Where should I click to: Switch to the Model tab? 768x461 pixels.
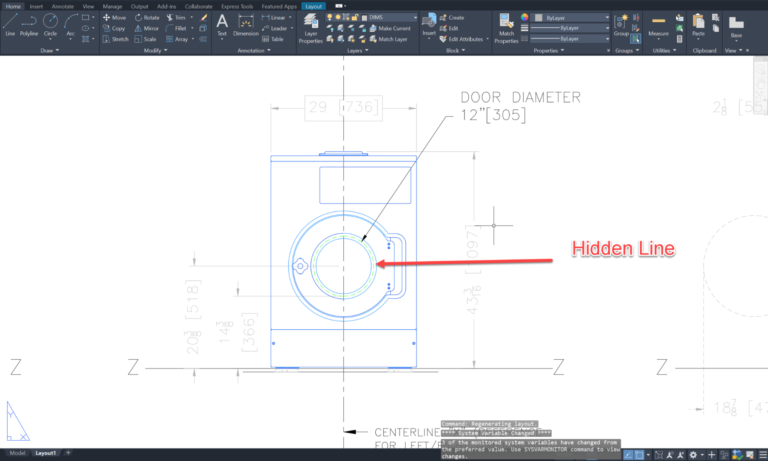[17, 453]
